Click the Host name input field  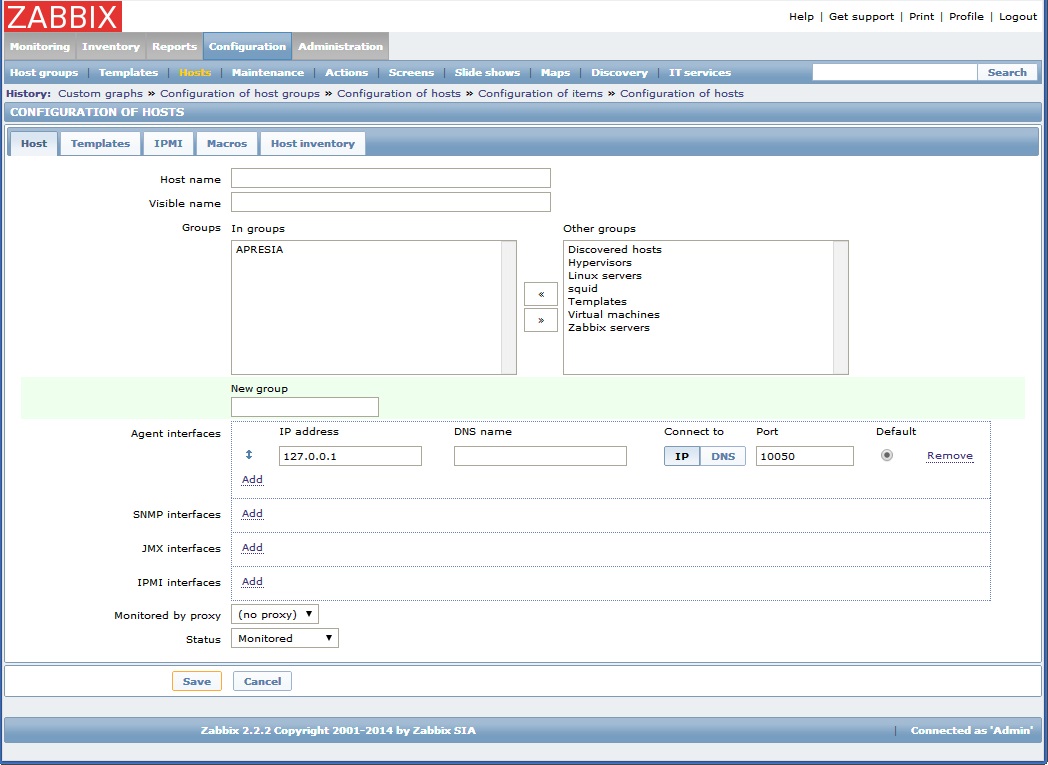pos(389,178)
